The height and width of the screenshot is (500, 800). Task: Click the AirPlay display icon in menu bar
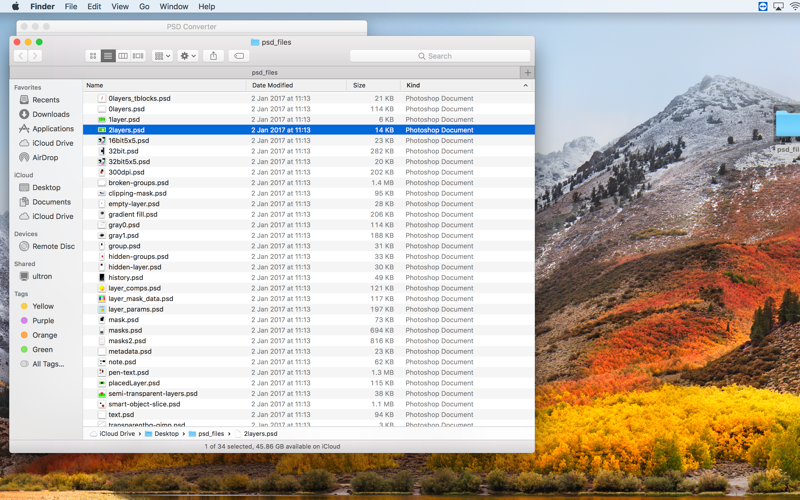point(779,7)
